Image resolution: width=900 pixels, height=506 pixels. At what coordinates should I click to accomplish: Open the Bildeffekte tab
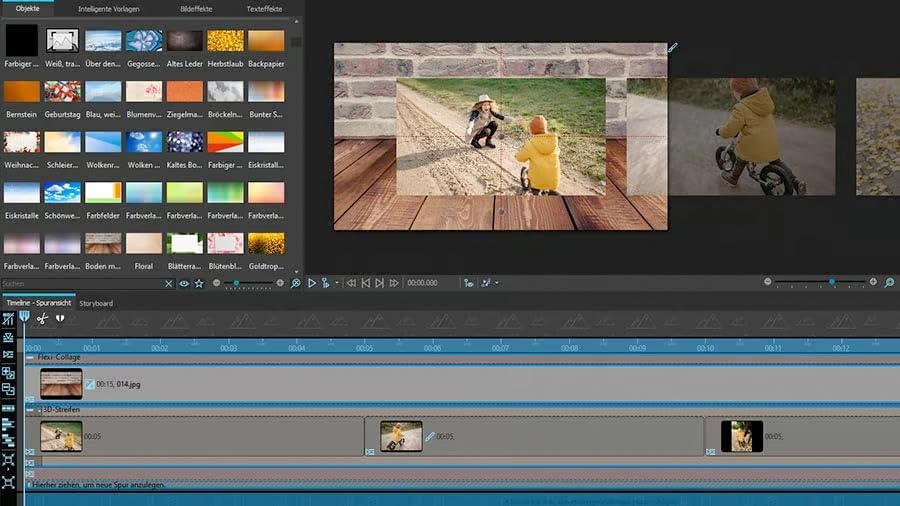point(194,8)
